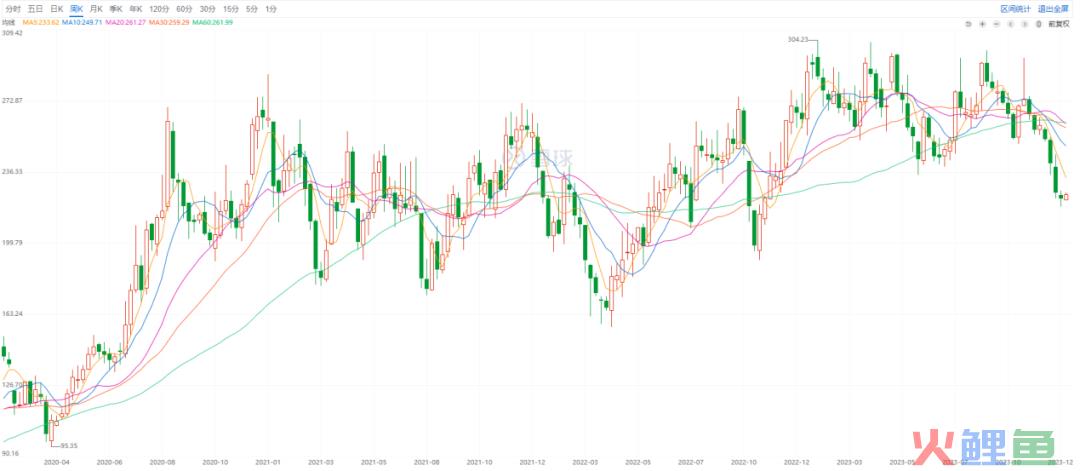Open the 前复权 adjustment dropdown

coord(1059,23)
